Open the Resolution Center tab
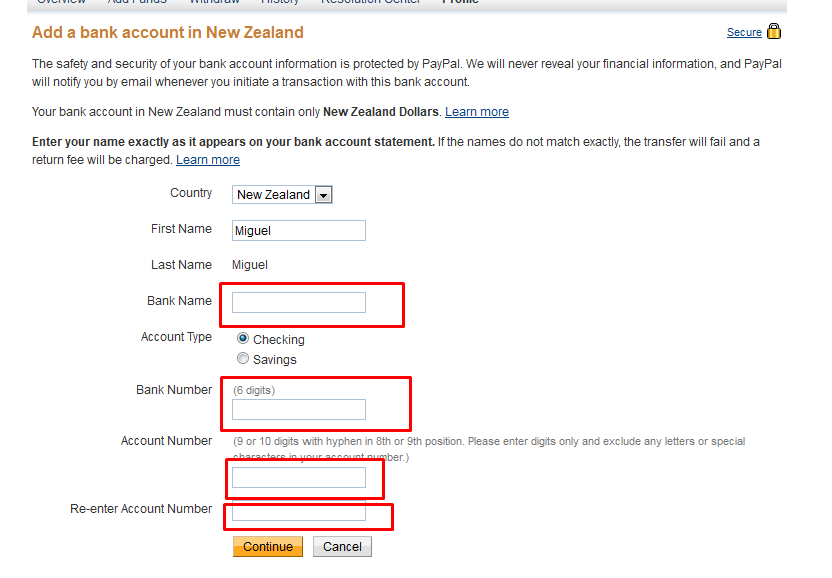The image size is (832, 578). tap(364, 3)
